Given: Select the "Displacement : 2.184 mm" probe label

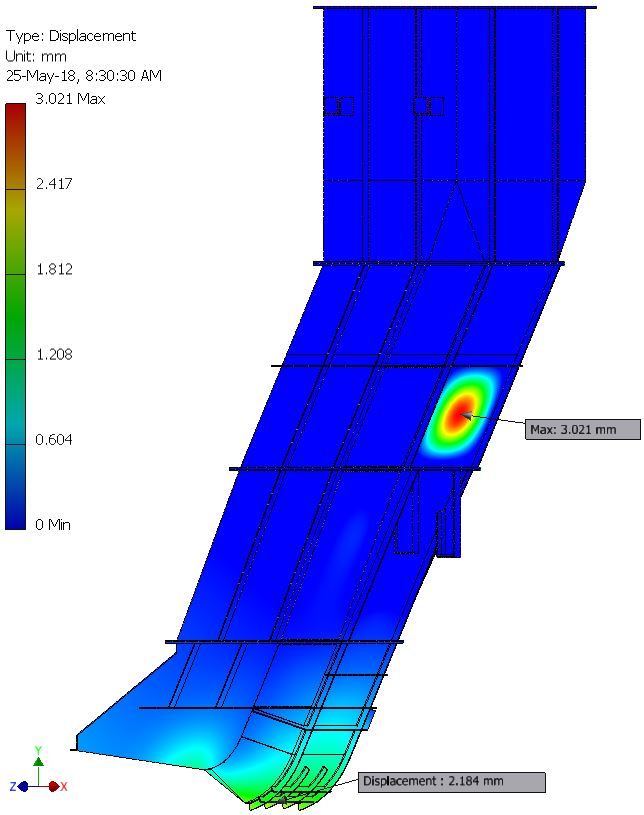Looking at the screenshot, I should pyautogui.click(x=452, y=782).
